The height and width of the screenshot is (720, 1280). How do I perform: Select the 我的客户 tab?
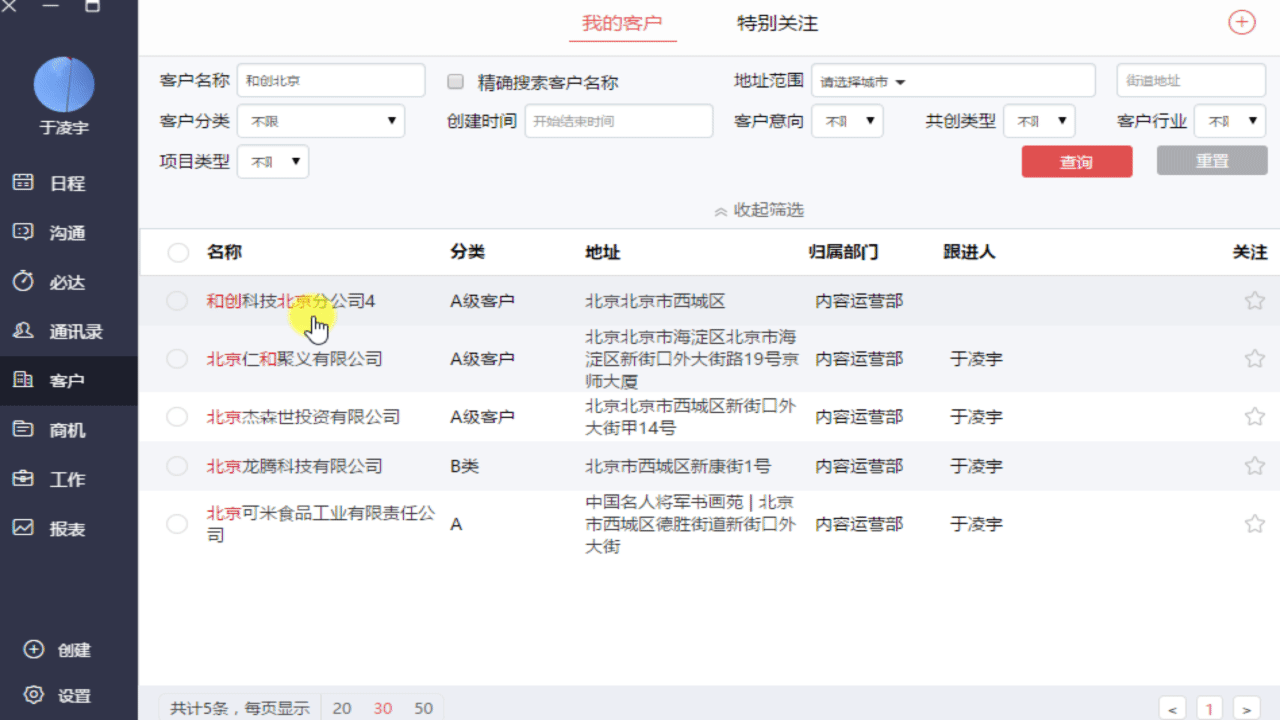pos(622,23)
